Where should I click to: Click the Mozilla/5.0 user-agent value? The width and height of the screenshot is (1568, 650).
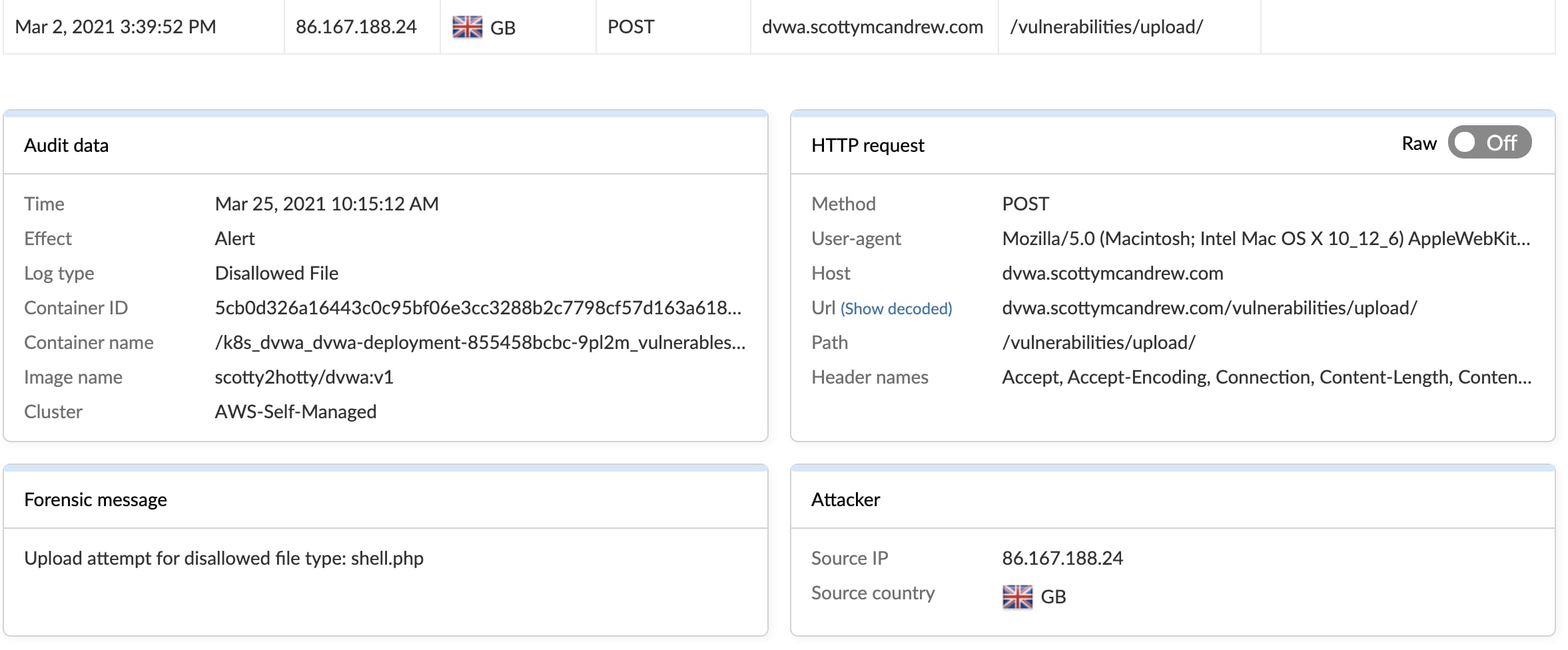click(x=1266, y=238)
